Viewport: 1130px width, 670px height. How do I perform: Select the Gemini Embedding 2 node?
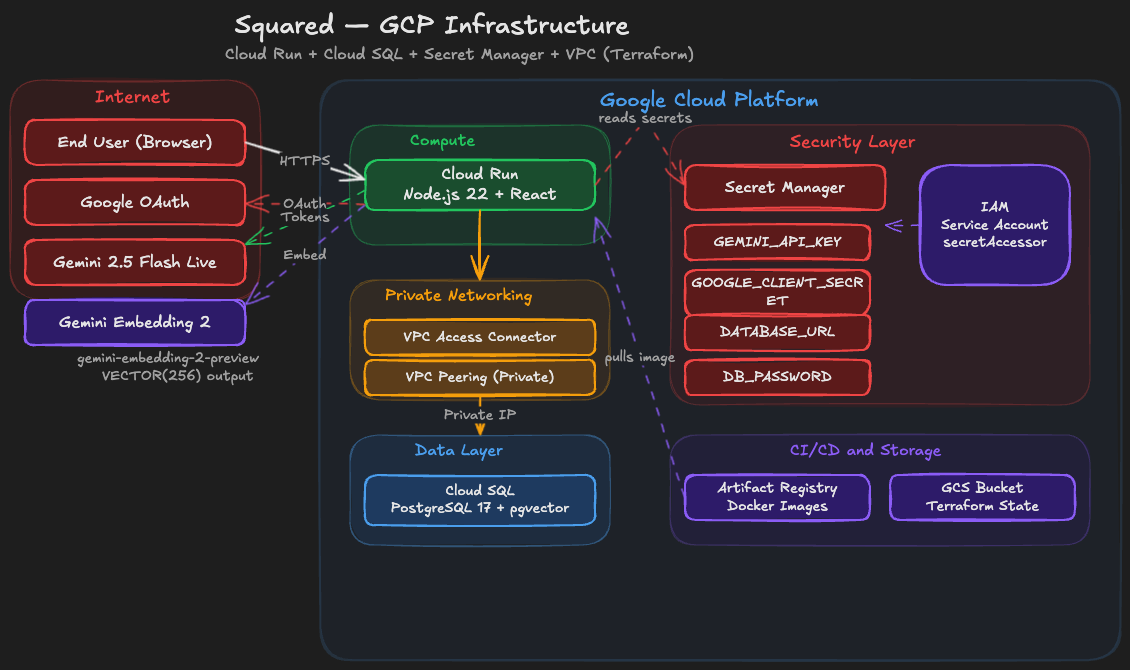[x=135, y=322]
